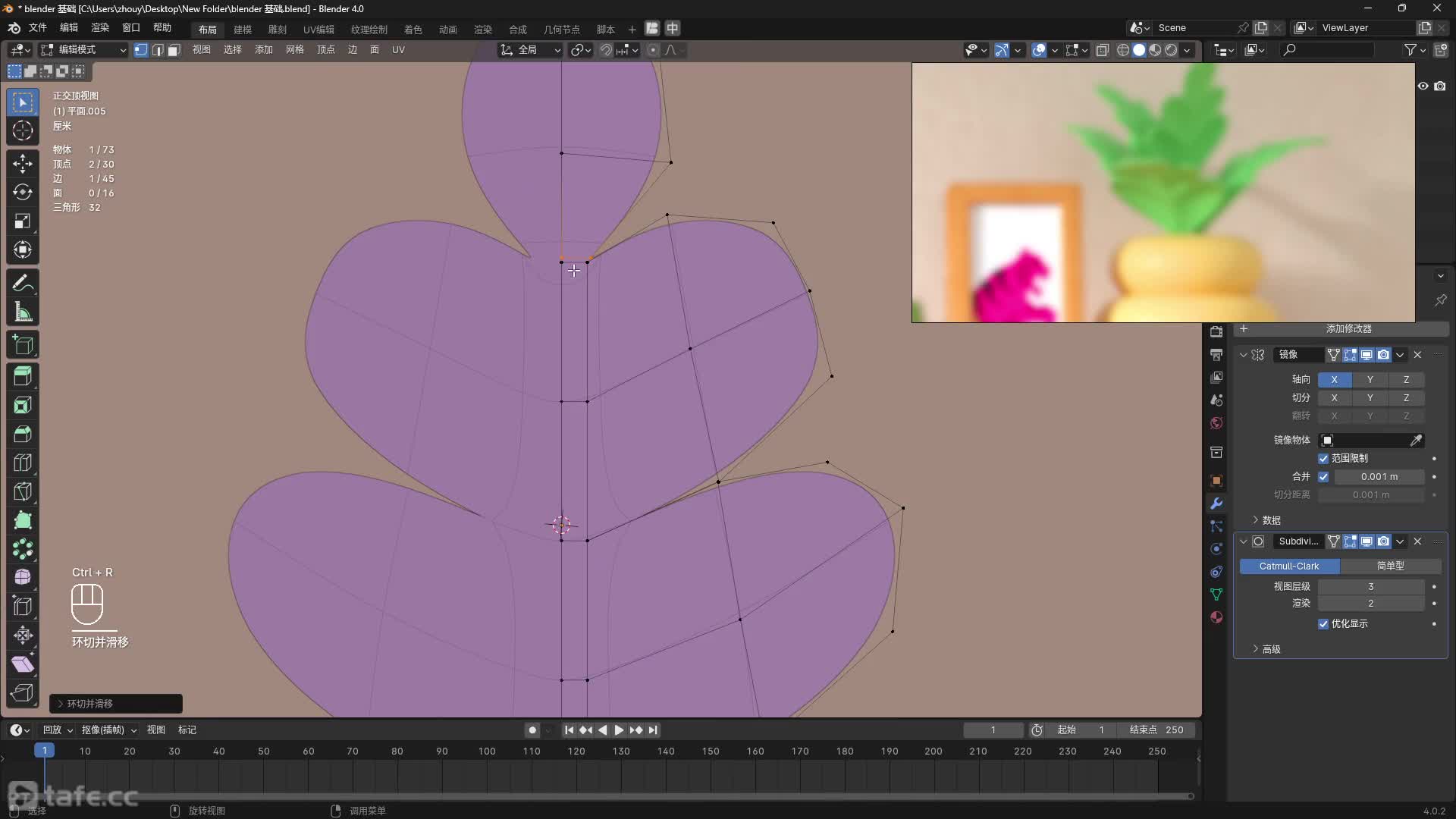The height and width of the screenshot is (819, 1456).
Task: Open the Modifiers properties tab
Action: [1216, 504]
